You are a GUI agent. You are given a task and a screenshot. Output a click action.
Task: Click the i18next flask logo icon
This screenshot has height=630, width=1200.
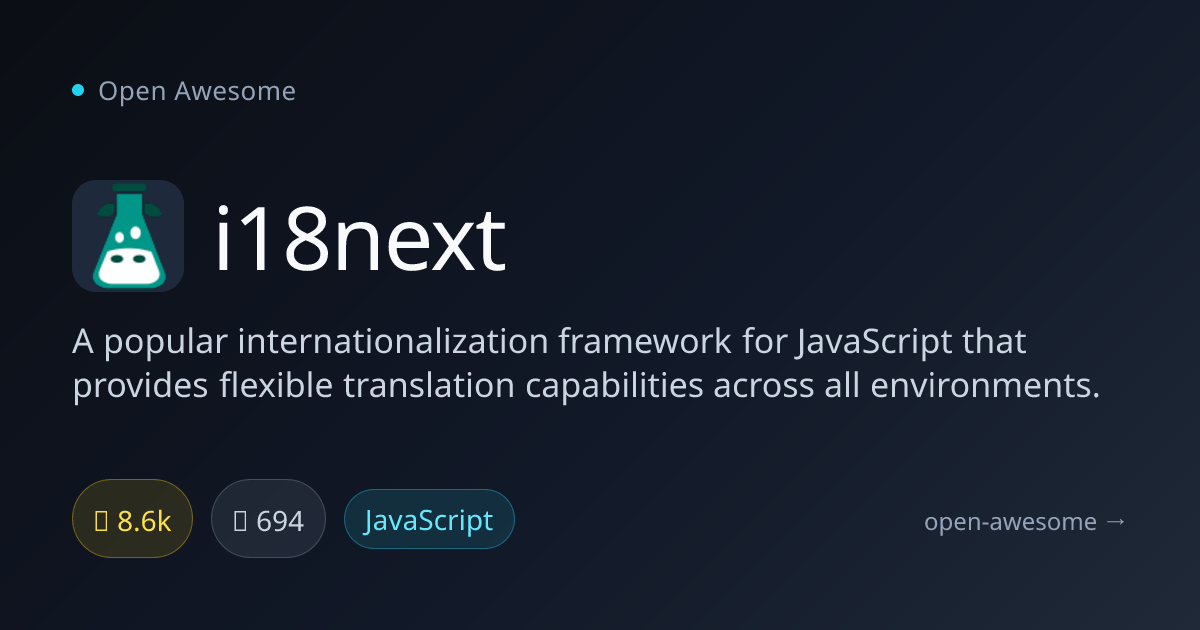(x=128, y=236)
